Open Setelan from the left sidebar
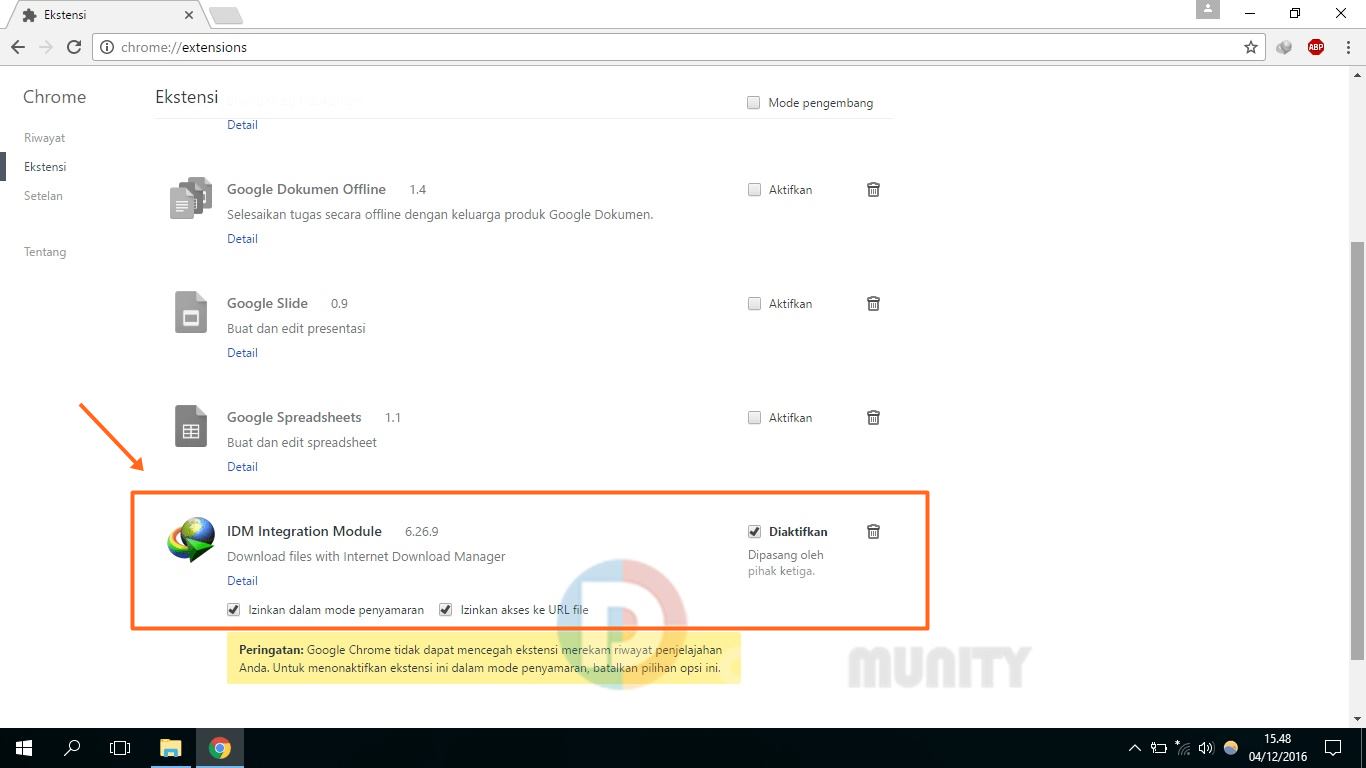 43,196
